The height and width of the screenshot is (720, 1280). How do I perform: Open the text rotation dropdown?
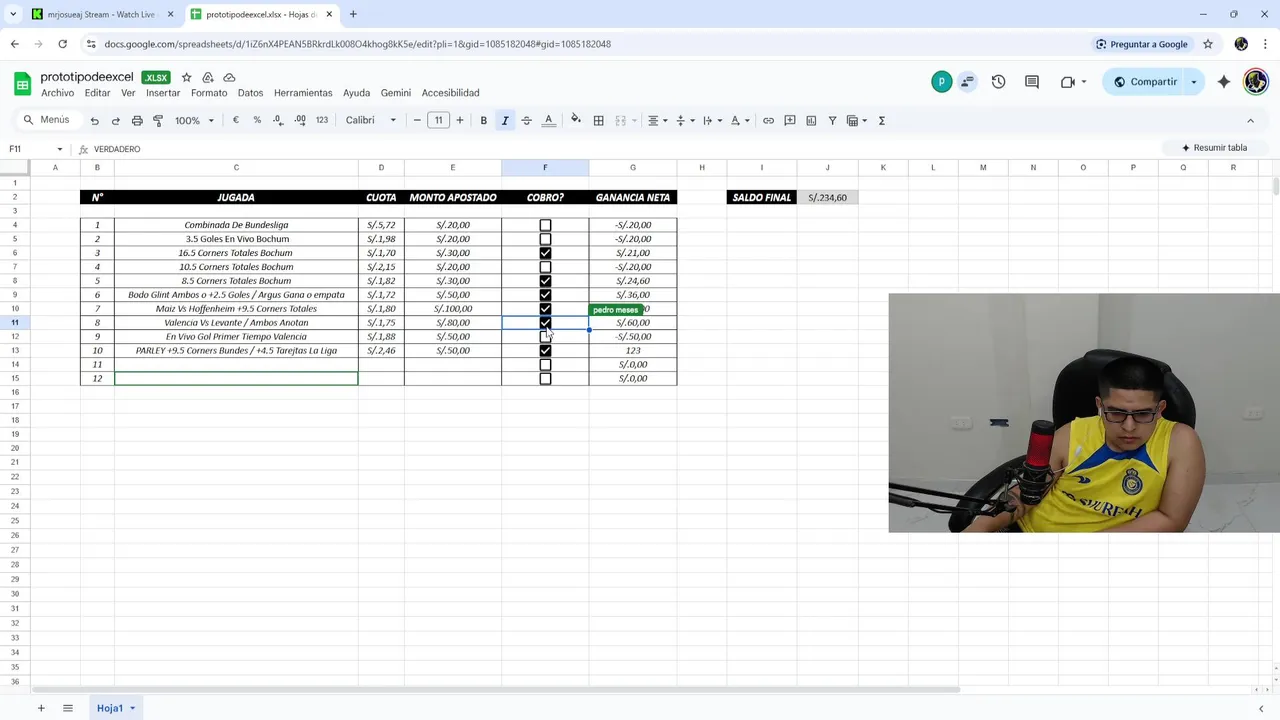click(740, 120)
